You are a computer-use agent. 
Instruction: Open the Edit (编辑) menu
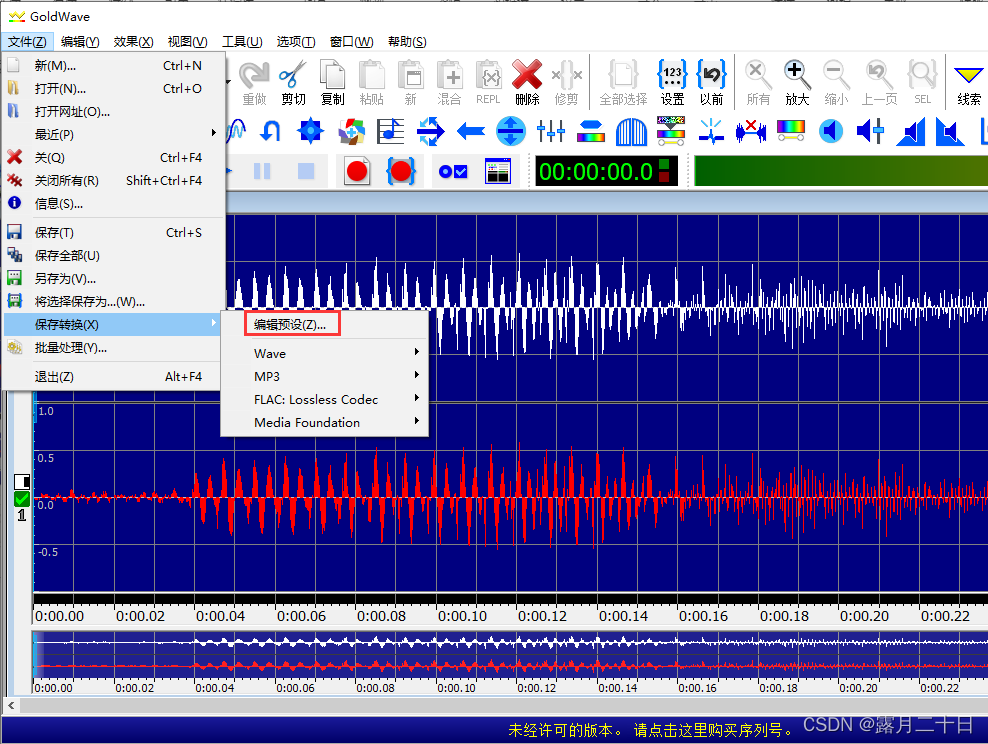pos(80,42)
